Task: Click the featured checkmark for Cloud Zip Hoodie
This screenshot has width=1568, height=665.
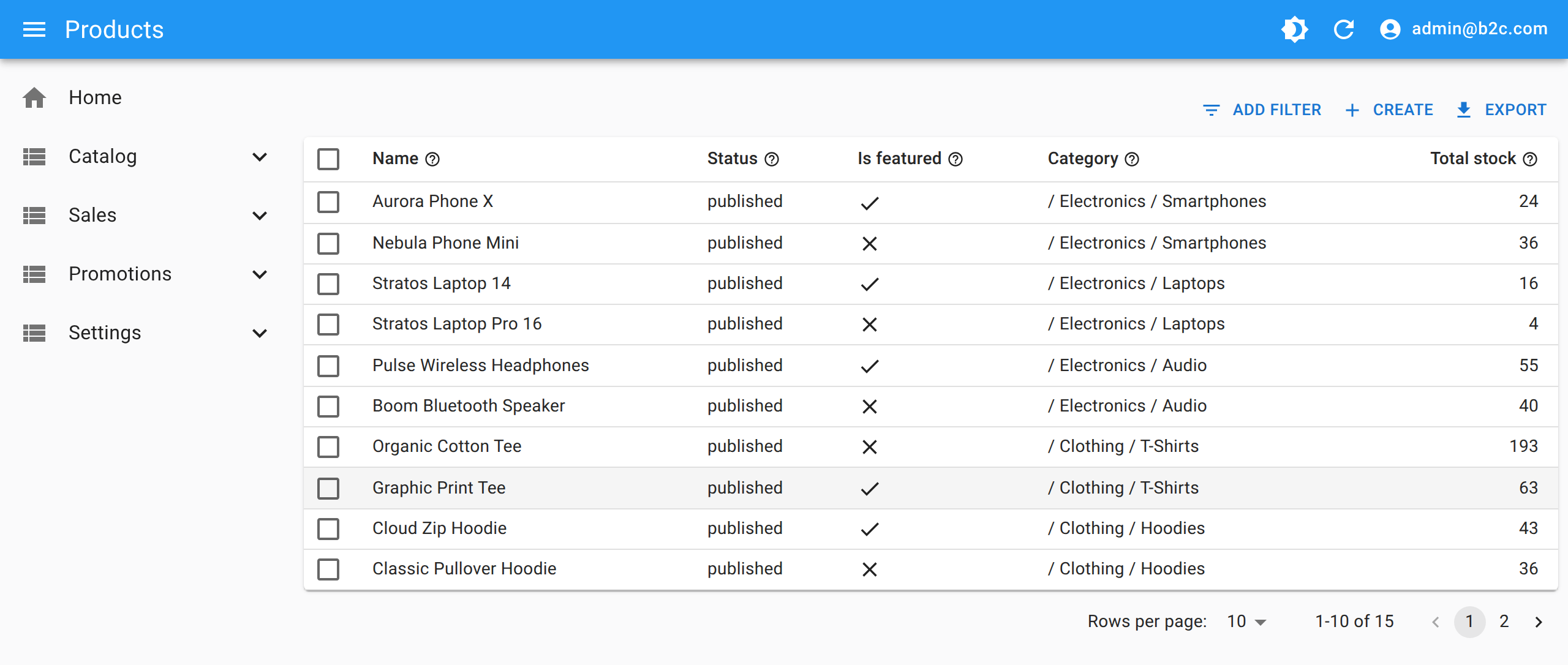Action: coord(870,529)
